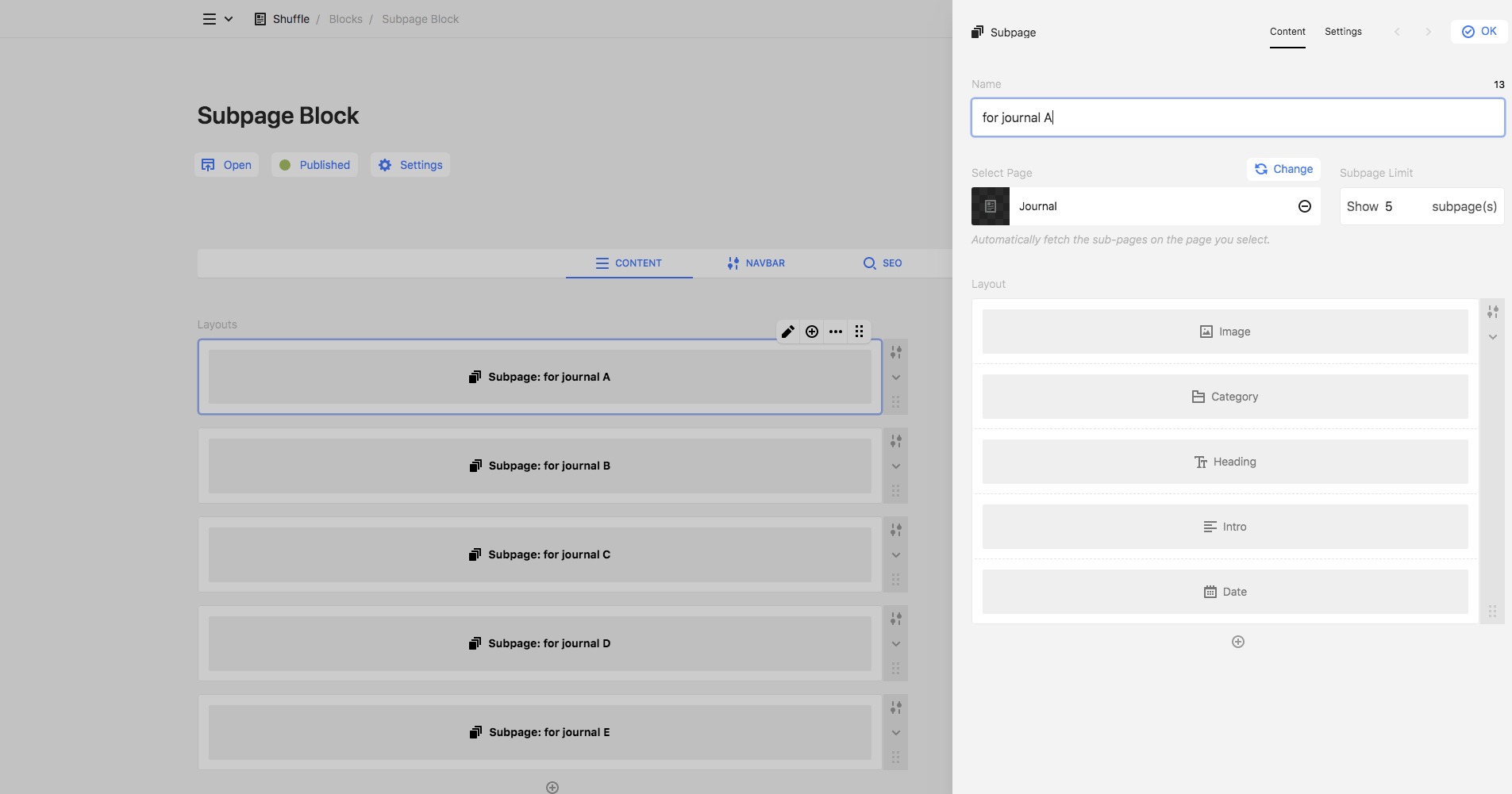Screen dimensions: 1512x794
Task: Click the plus icon below the Date layout
Action: [1237, 642]
